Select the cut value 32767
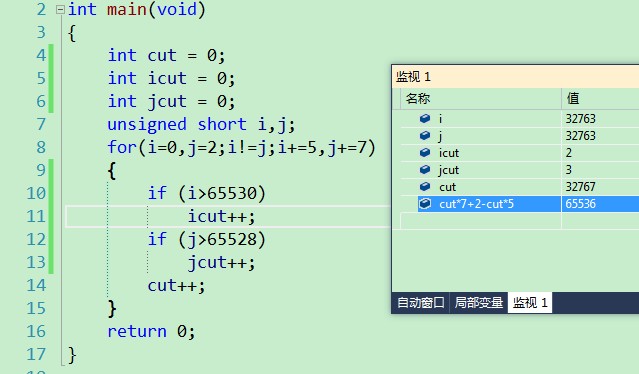Image resolution: width=639 pixels, height=374 pixels. pos(580,187)
